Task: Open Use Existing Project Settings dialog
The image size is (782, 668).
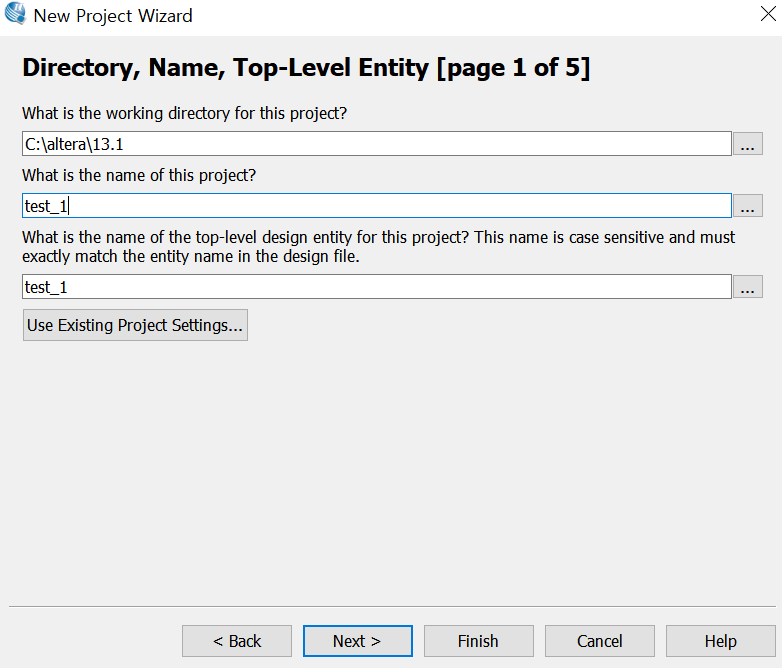Action: point(135,325)
